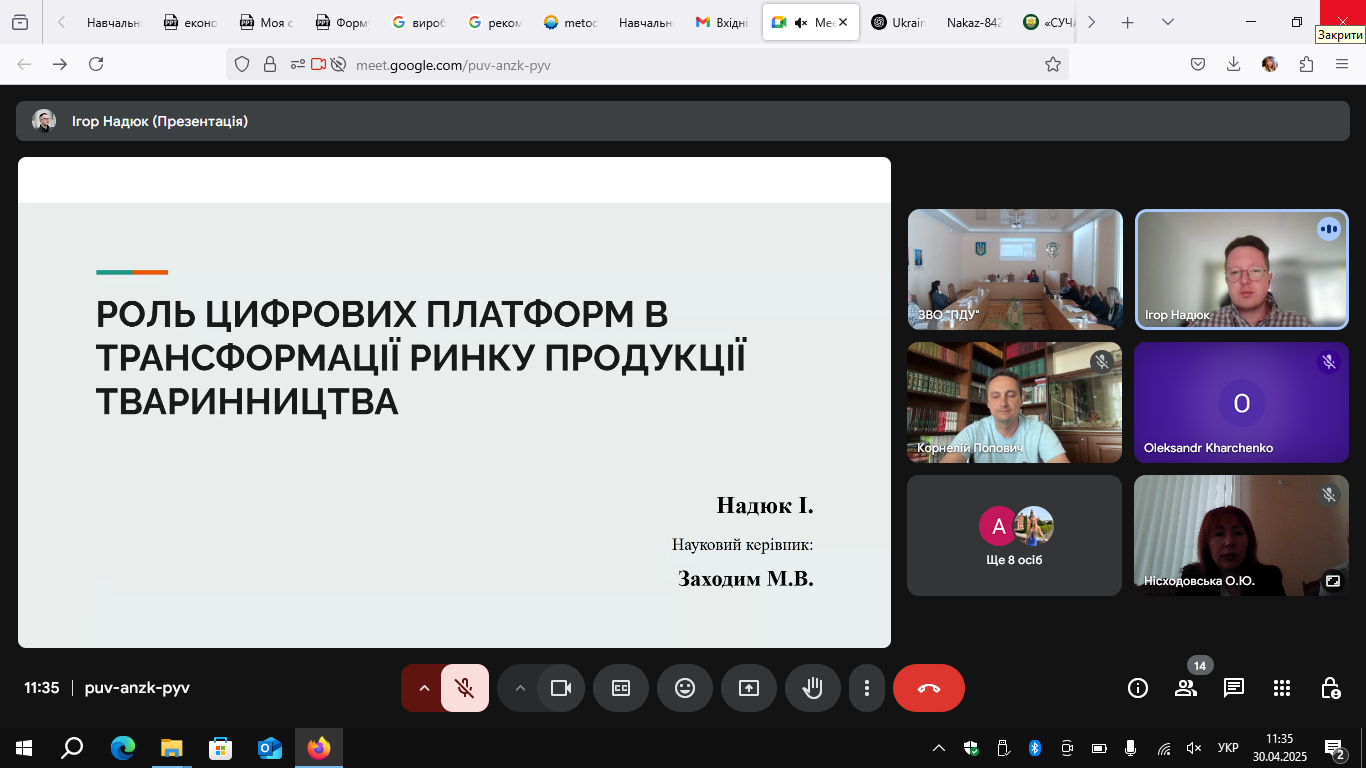Screen dimensions: 1366x768
Task: Open host controls lock icon
Action: pyautogui.click(x=1330, y=688)
